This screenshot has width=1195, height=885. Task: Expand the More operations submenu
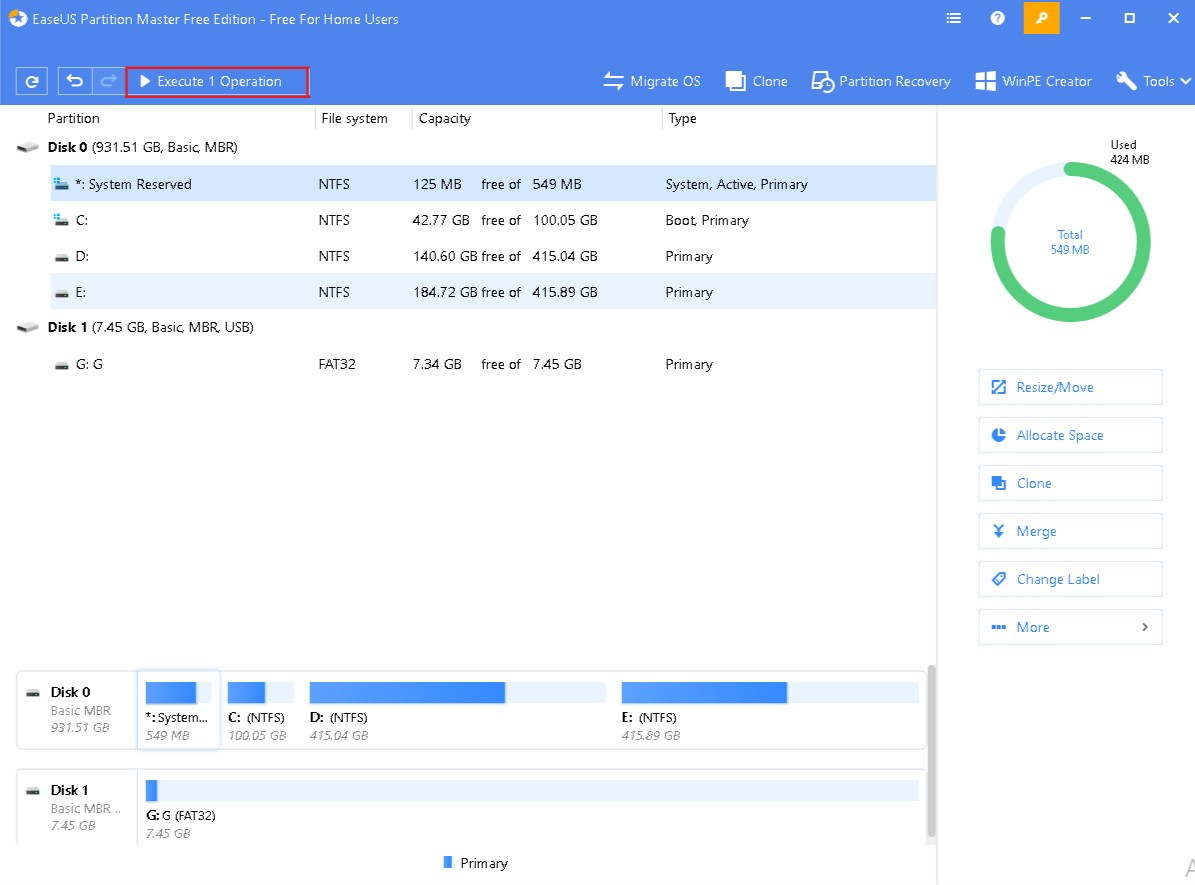point(1070,627)
